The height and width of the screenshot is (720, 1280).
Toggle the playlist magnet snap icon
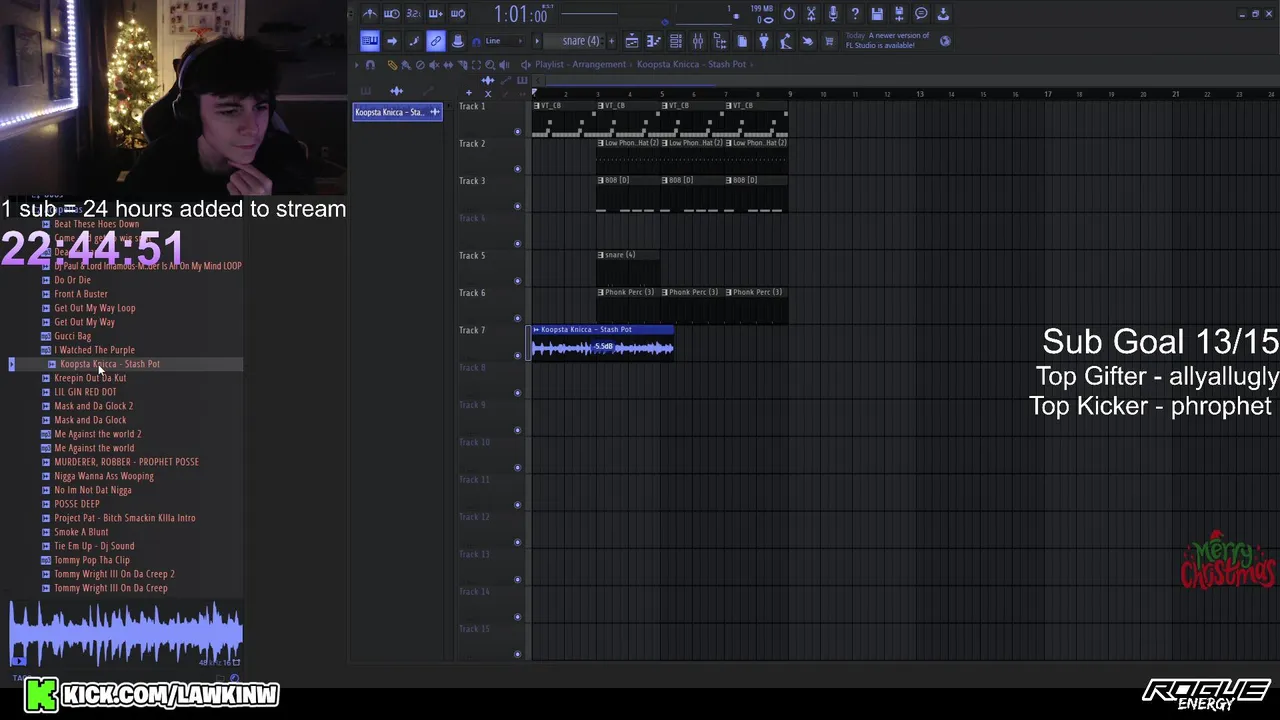pyautogui.click(x=370, y=64)
